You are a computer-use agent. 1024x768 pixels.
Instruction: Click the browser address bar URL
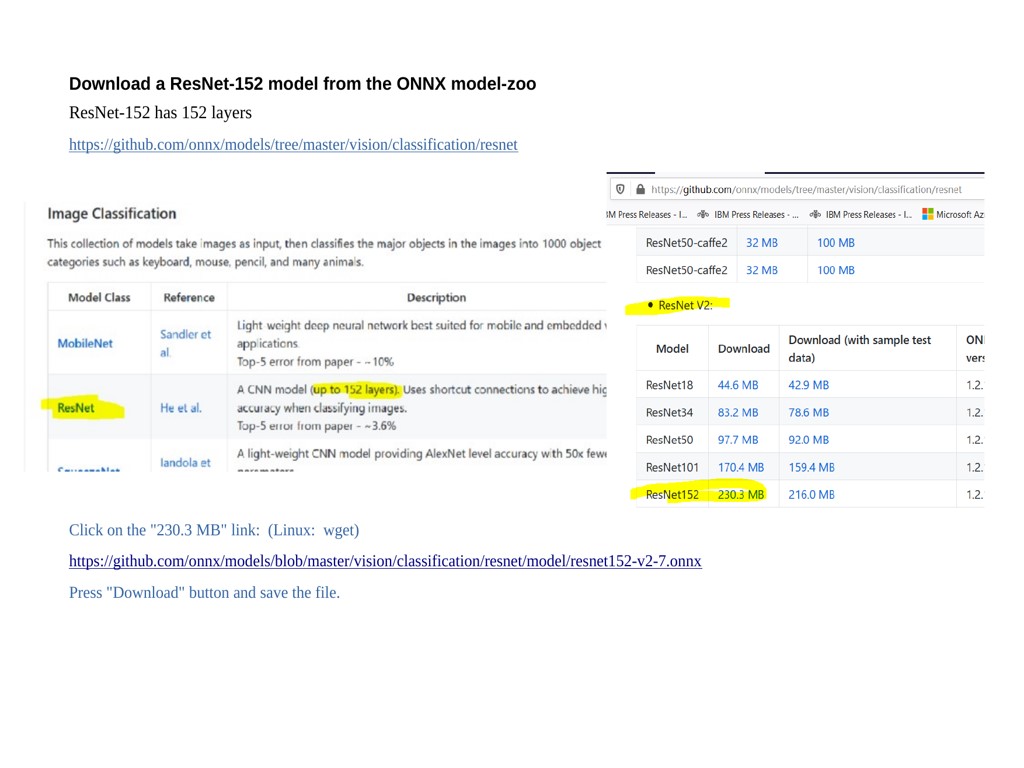click(x=806, y=189)
